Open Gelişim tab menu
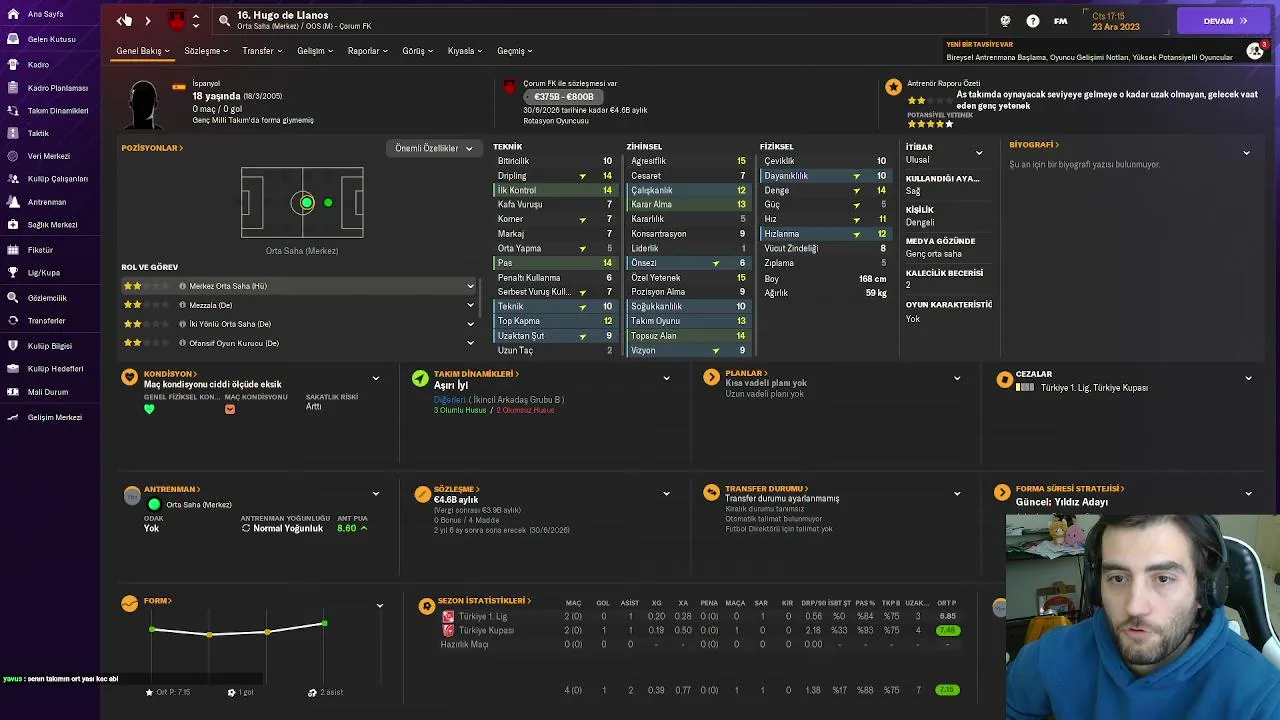Screen dimensions: 1280x720 pyautogui.click(x=315, y=51)
